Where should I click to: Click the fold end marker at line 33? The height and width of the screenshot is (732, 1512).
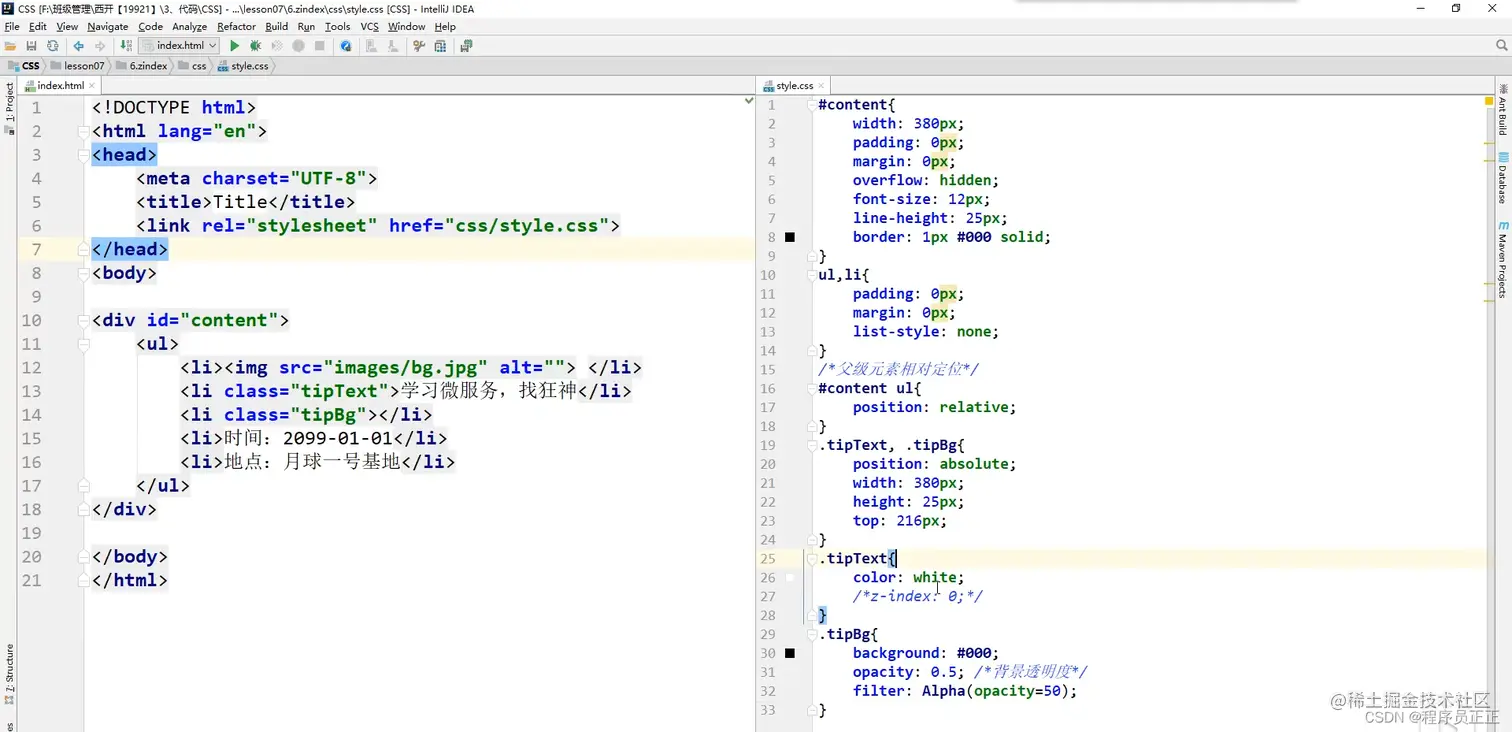(x=811, y=710)
